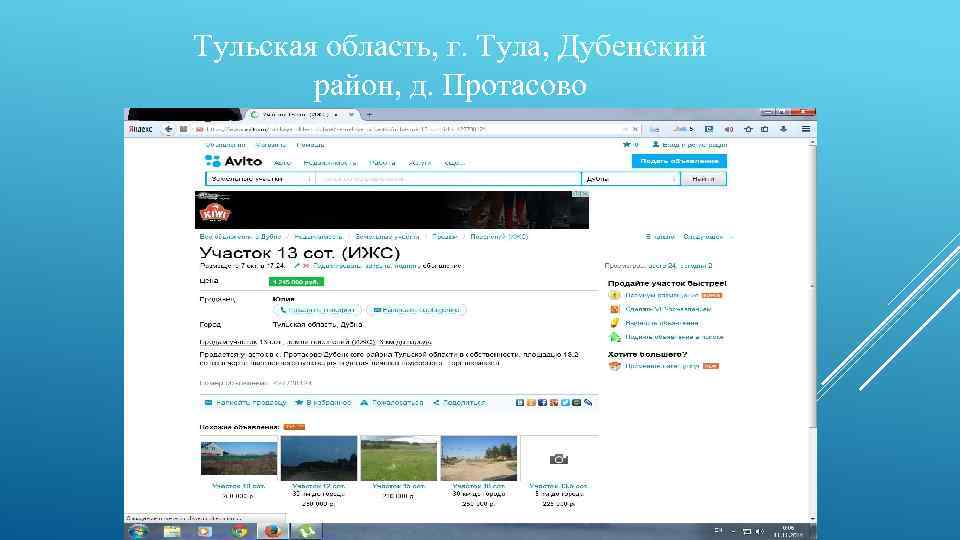Click Поделиться link

pyautogui.click(x=459, y=402)
